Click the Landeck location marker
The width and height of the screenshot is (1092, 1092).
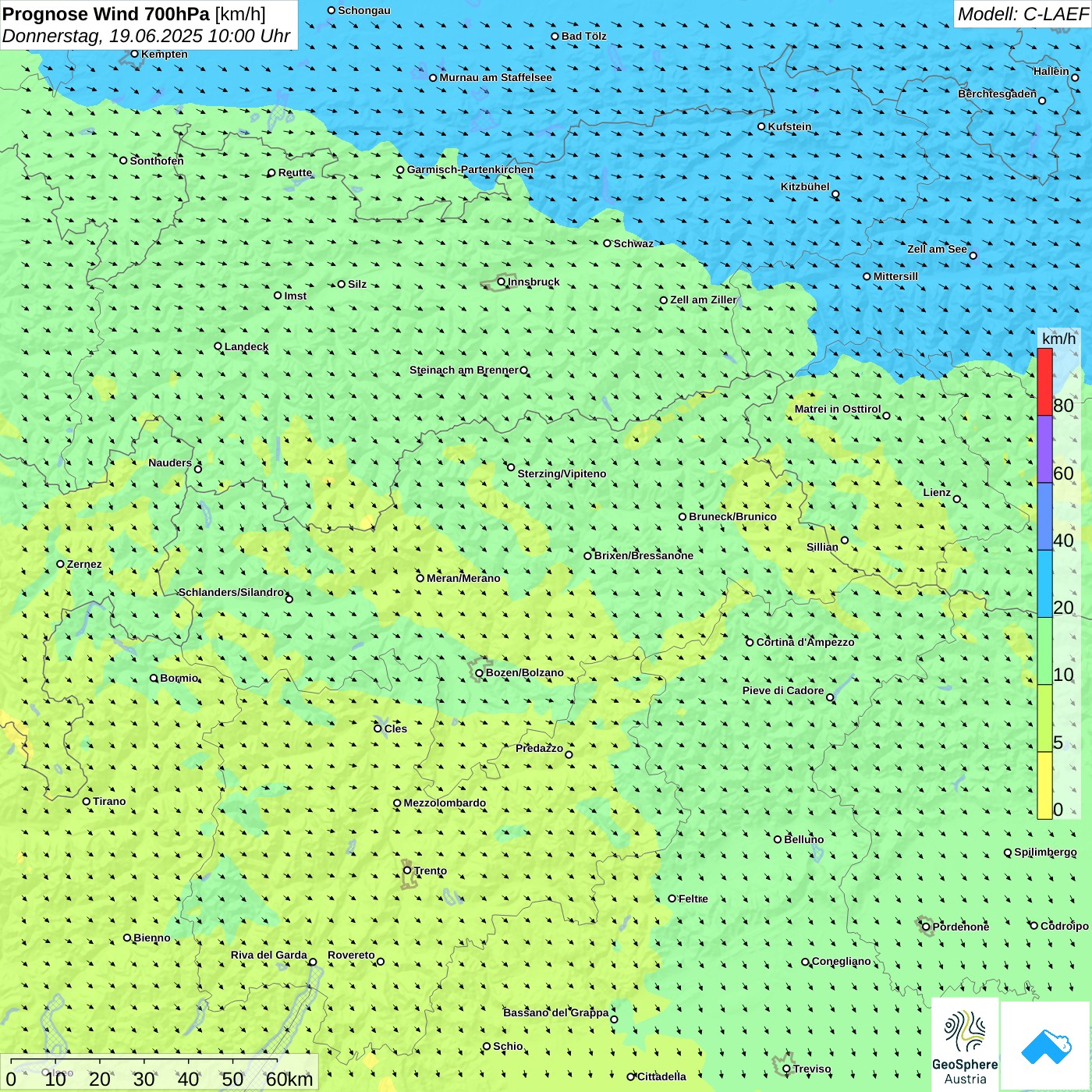pyautogui.click(x=218, y=346)
